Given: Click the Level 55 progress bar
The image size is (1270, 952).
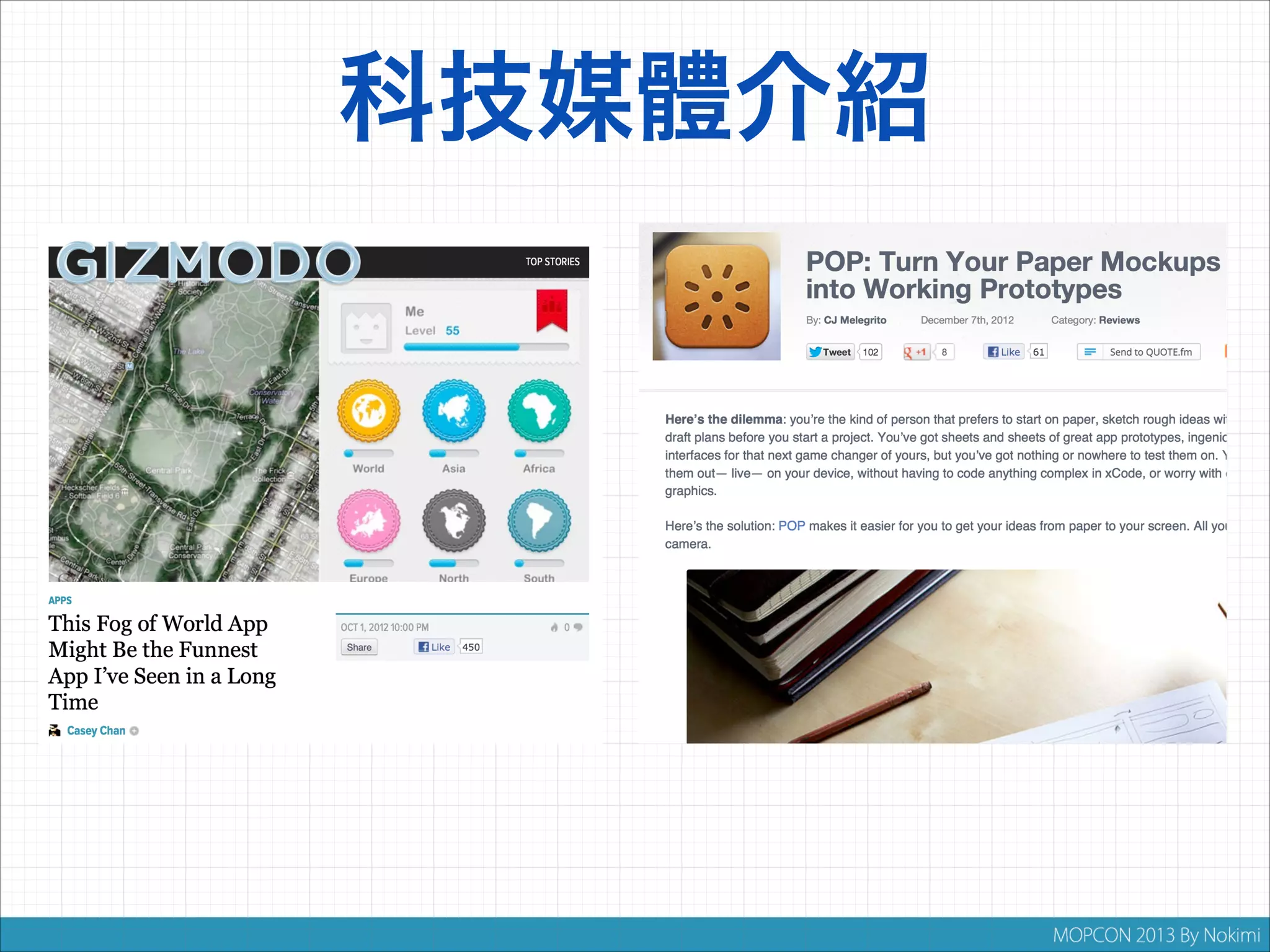Looking at the screenshot, I should pyautogui.click(x=486, y=347).
